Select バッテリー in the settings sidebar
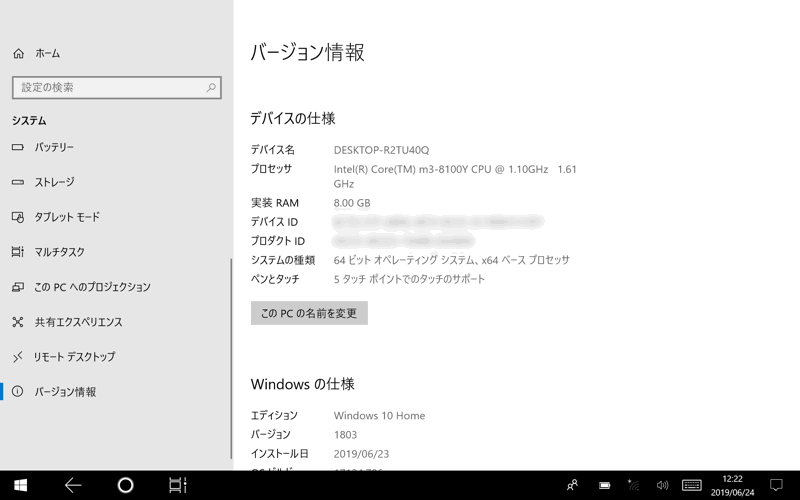The image size is (800, 500). click(x=54, y=147)
